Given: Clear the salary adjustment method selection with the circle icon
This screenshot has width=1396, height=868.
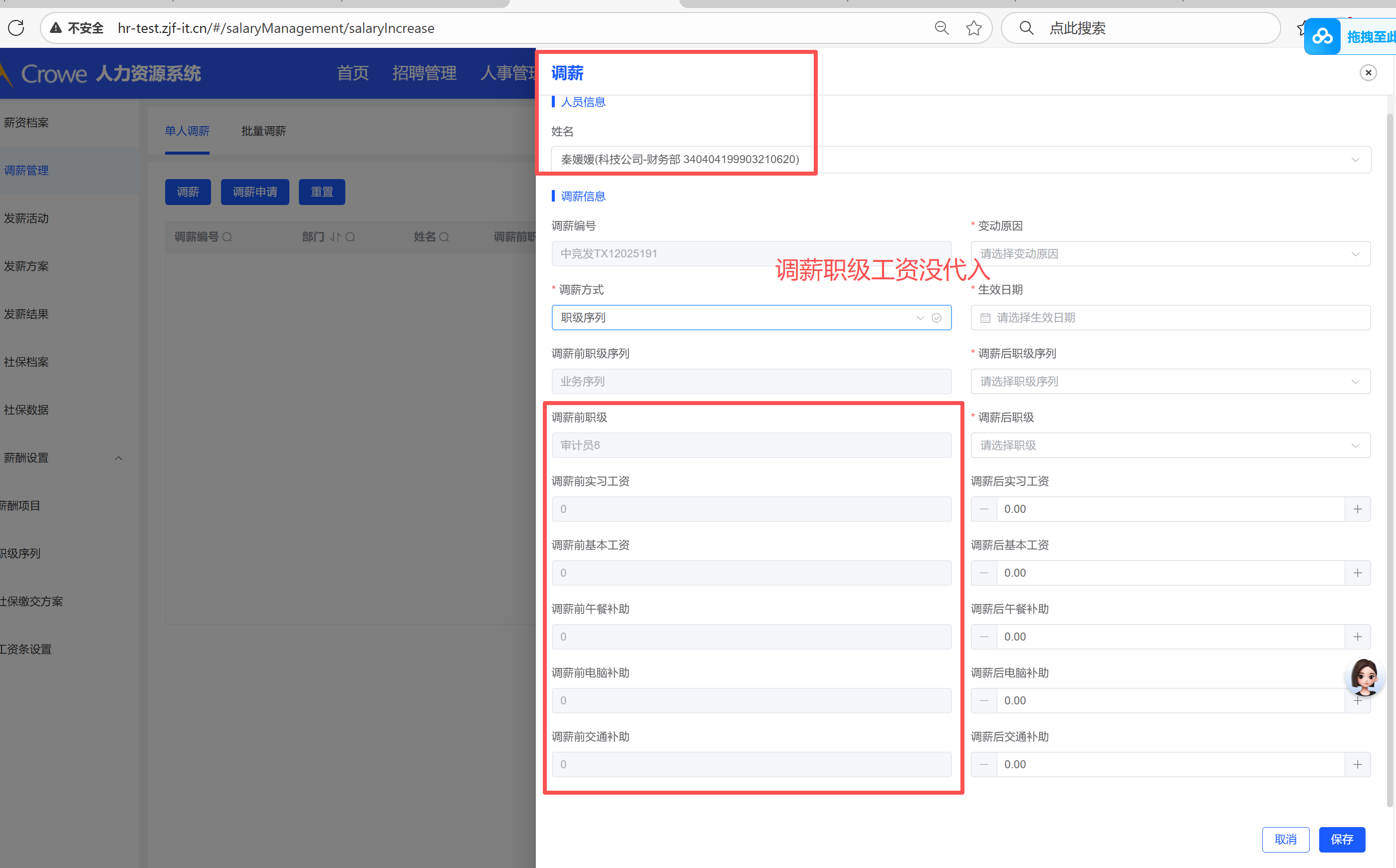Looking at the screenshot, I should click(x=936, y=317).
